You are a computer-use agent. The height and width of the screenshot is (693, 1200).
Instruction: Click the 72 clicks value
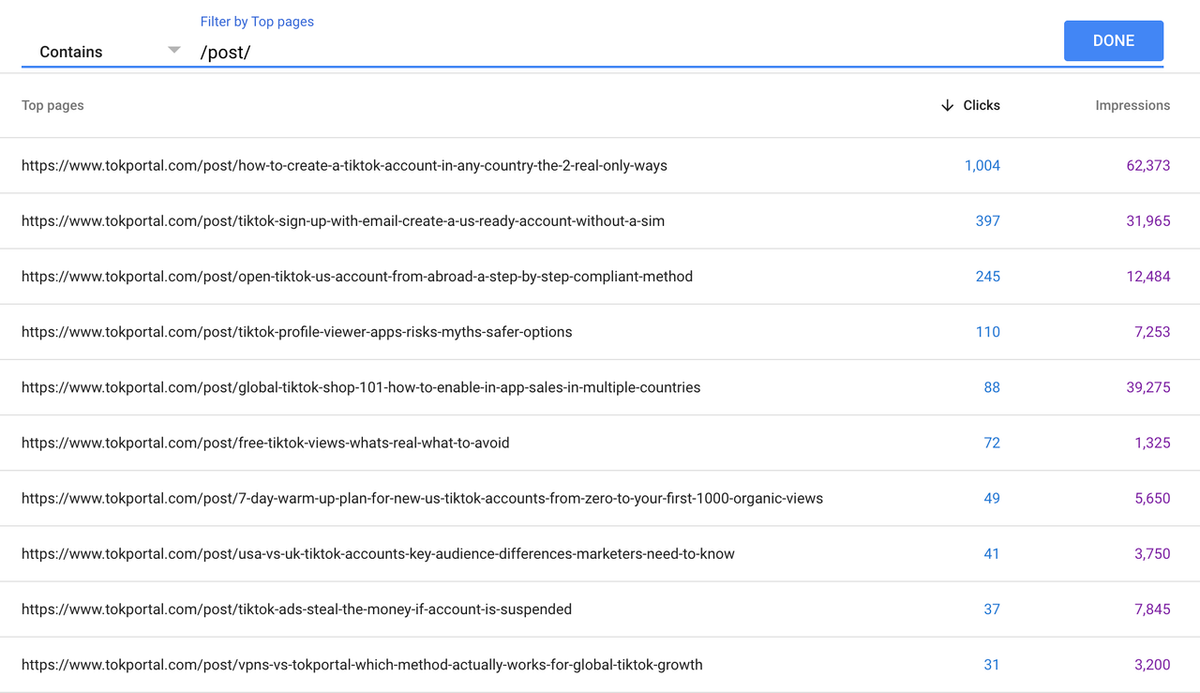[992, 443]
